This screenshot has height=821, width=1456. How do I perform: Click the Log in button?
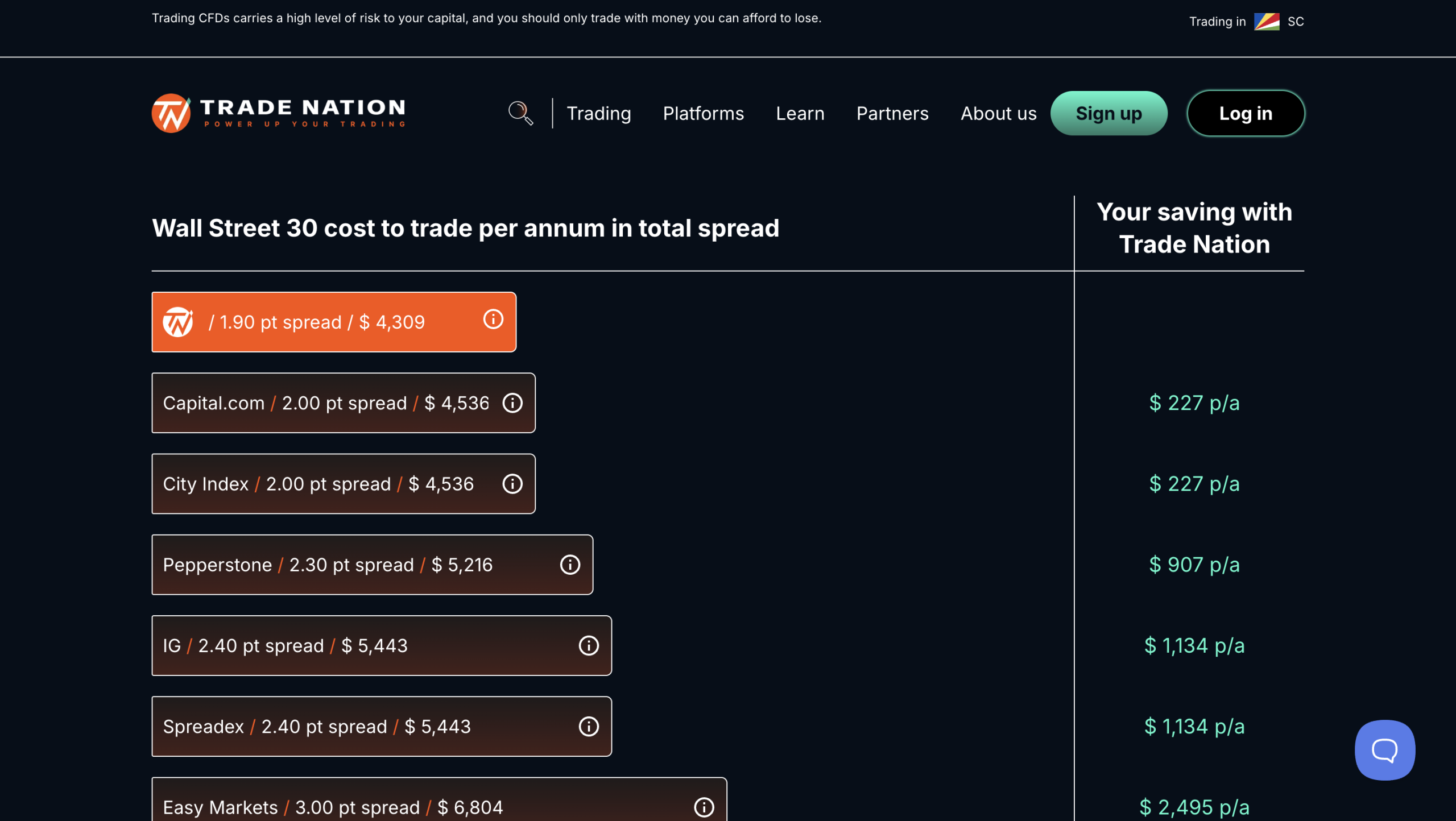[x=1246, y=113]
